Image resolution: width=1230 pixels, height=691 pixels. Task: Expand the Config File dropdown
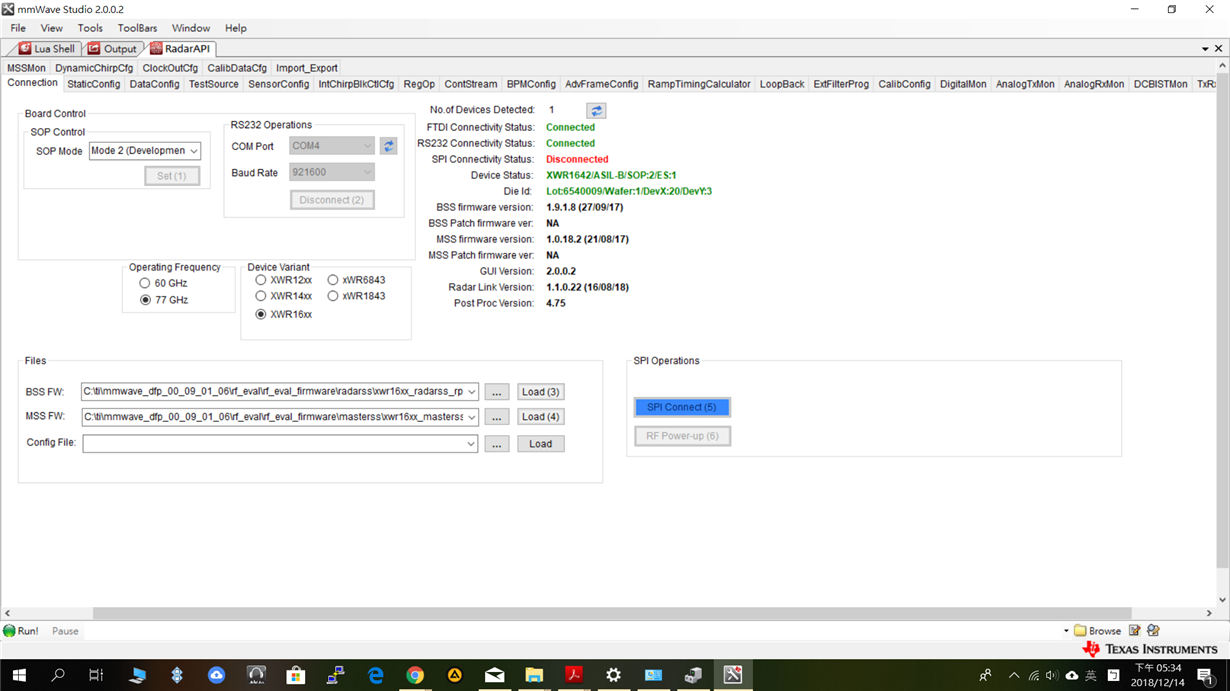472,444
